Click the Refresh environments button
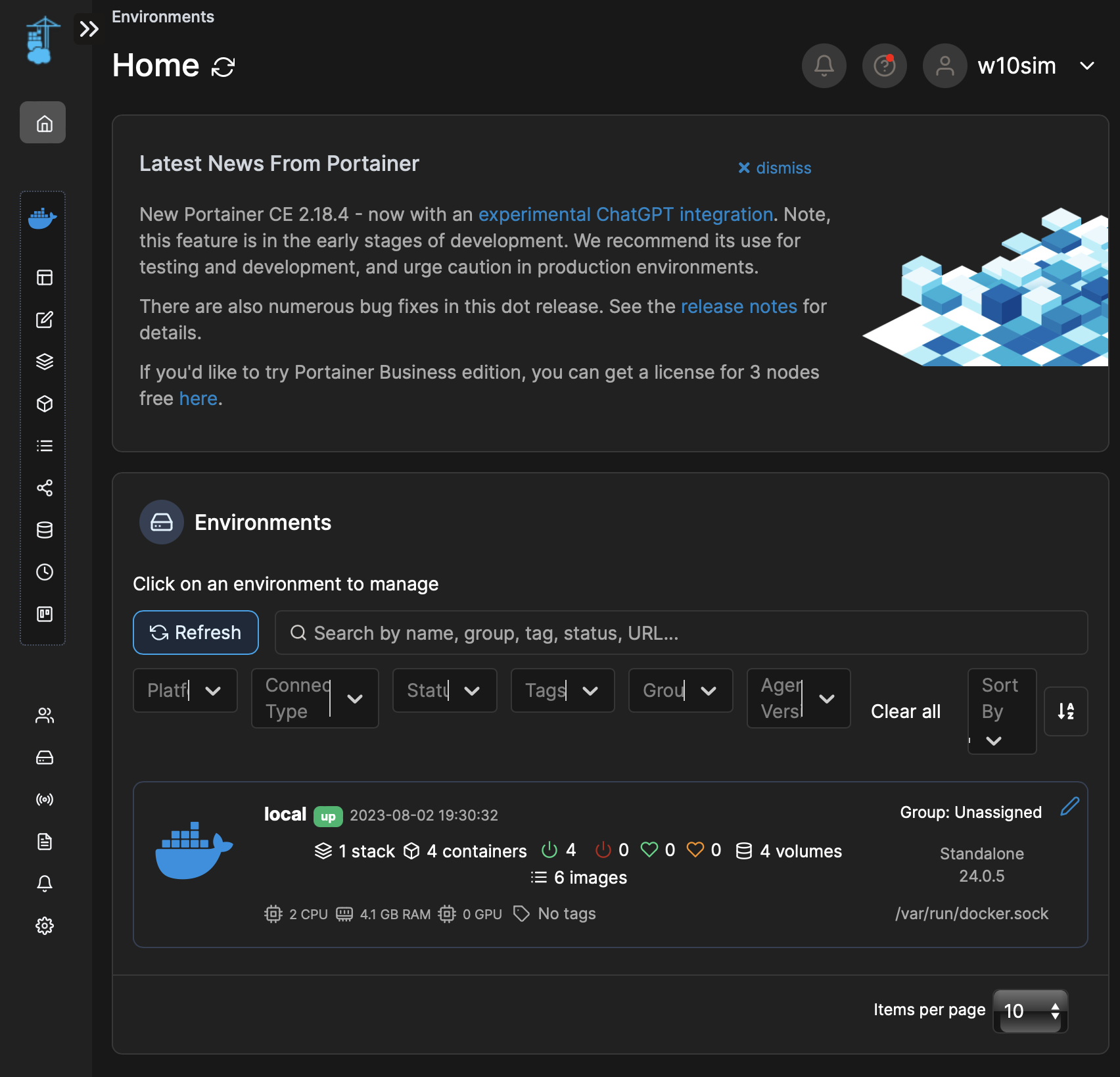Image resolution: width=1120 pixels, height=1077 pixels. [196, 633]
